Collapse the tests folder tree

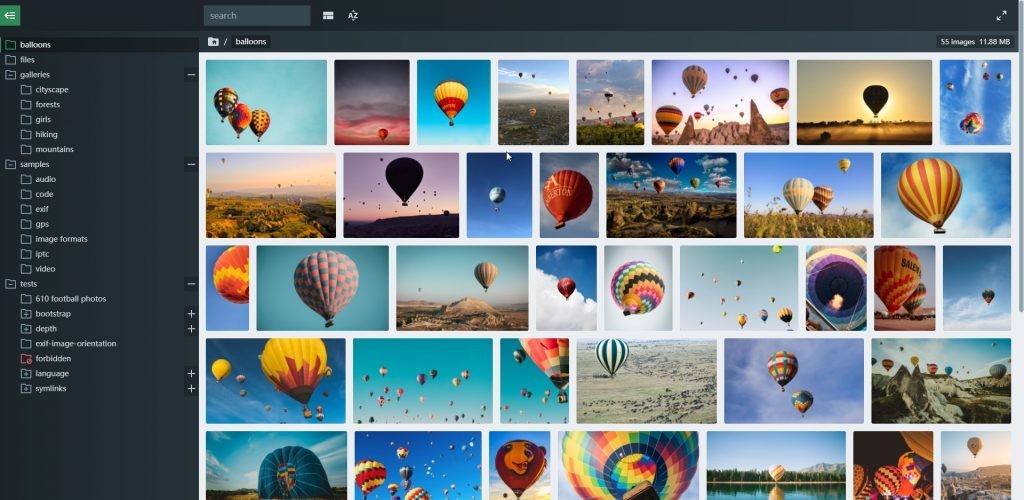coord(191,284)
